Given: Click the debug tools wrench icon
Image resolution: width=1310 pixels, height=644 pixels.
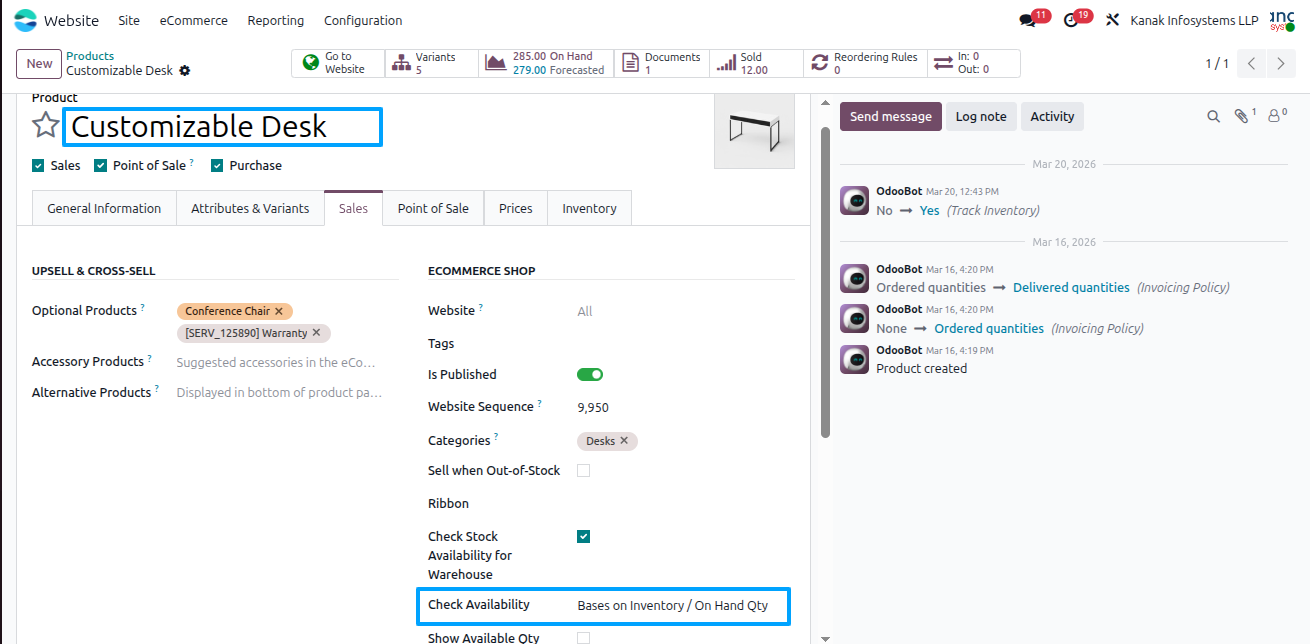Looking at the screenshot, I should 1112,20.
